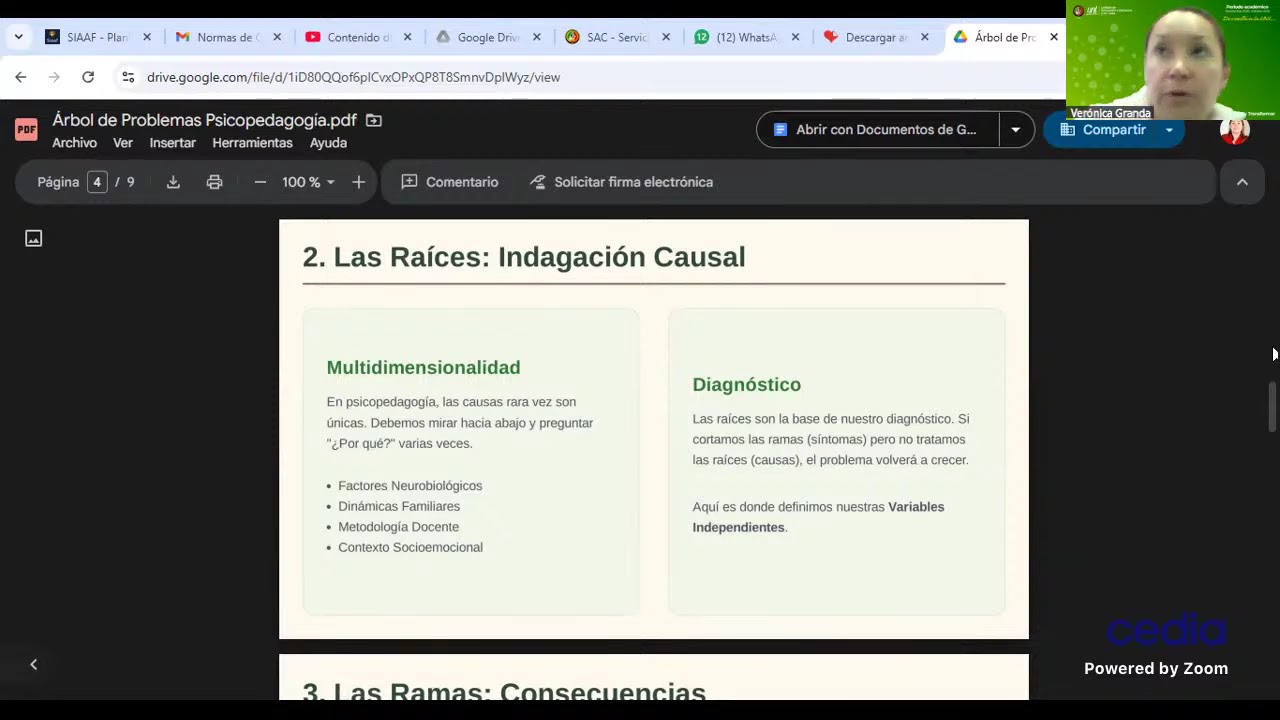Open the Archivo menu
The image size is (1280, 720).
coord(75,143)
